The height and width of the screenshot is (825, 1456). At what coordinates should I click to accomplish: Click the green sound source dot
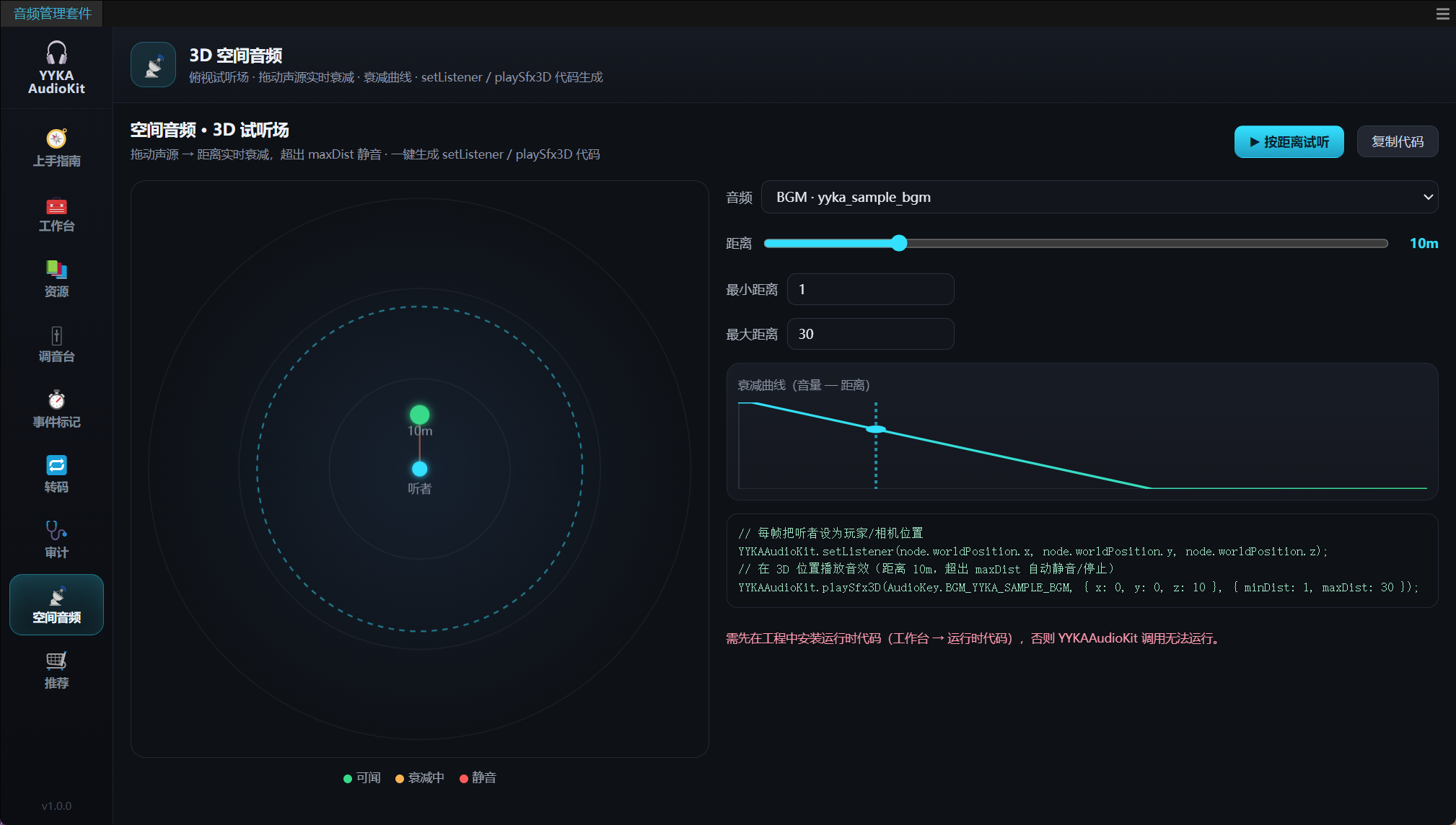tap(419, 415)
